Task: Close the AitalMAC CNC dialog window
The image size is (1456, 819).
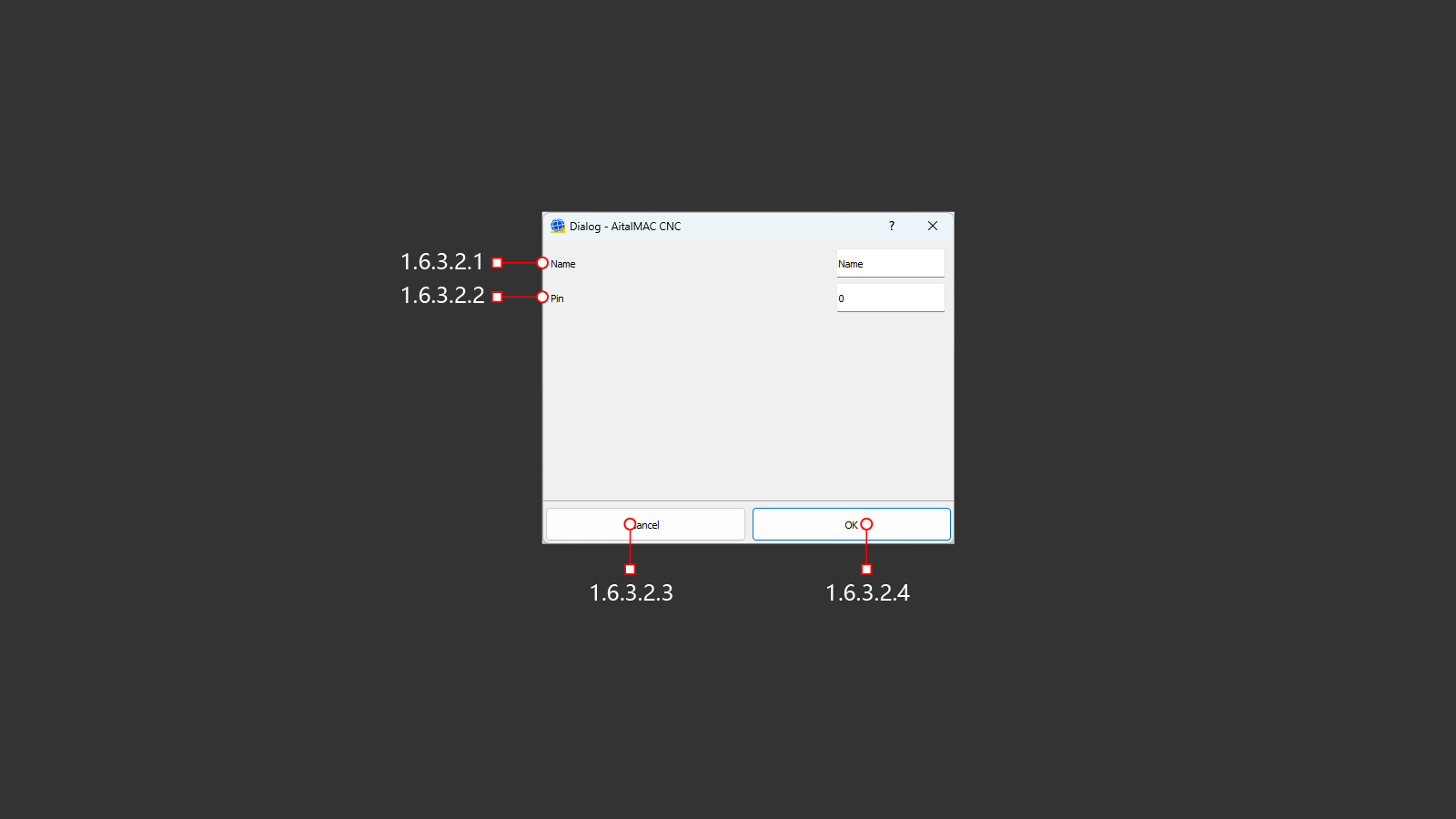Action: pos(933,226)
